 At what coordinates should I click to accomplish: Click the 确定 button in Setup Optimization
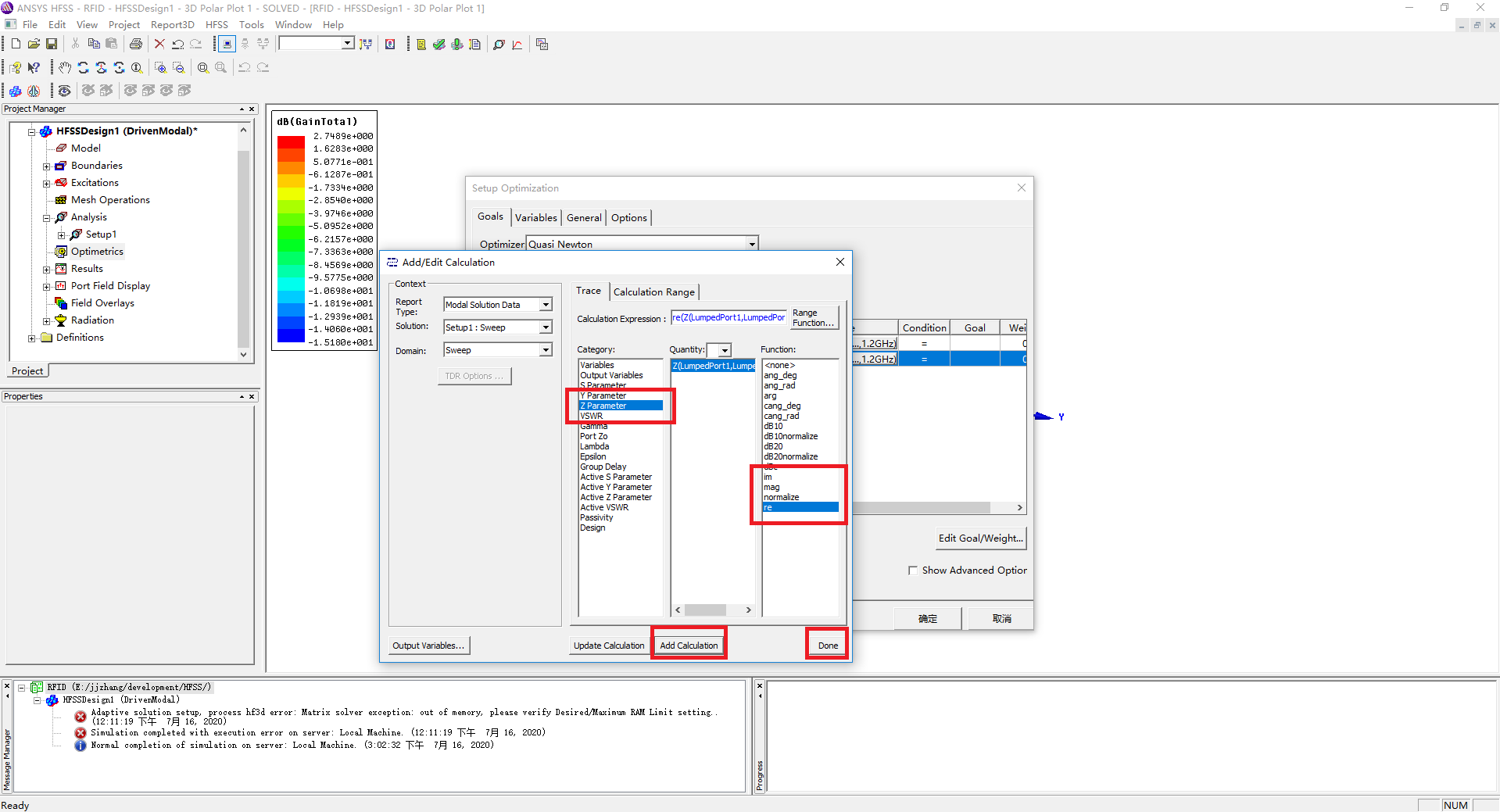point(928,618)
